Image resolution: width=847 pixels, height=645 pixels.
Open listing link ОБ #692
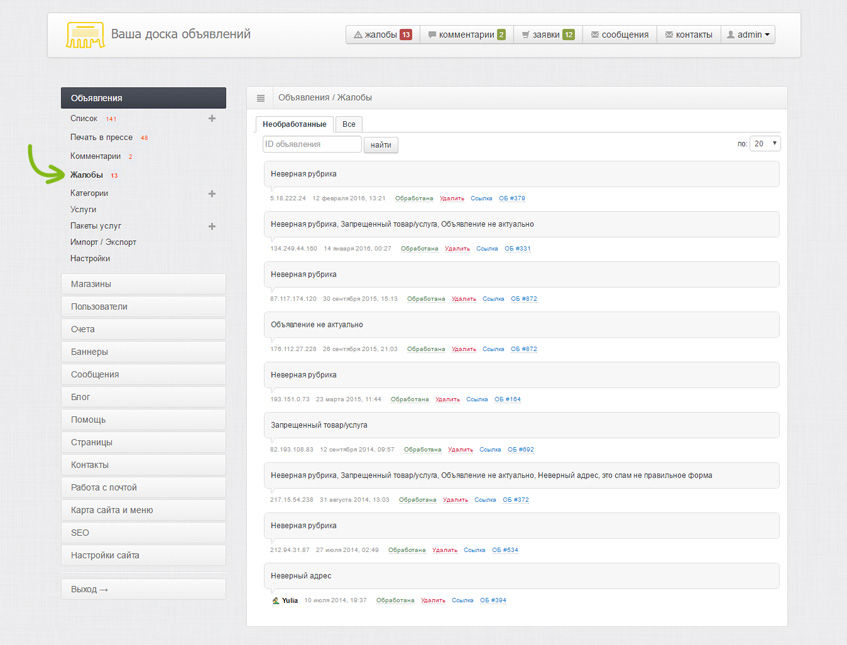[x=521, y=449]
